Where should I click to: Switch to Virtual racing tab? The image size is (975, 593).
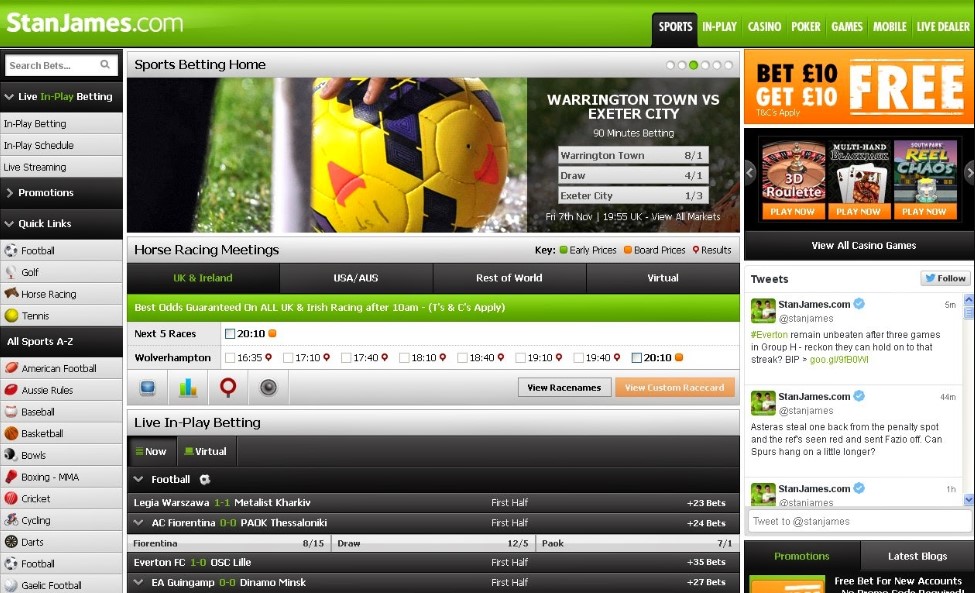(663, 278)
